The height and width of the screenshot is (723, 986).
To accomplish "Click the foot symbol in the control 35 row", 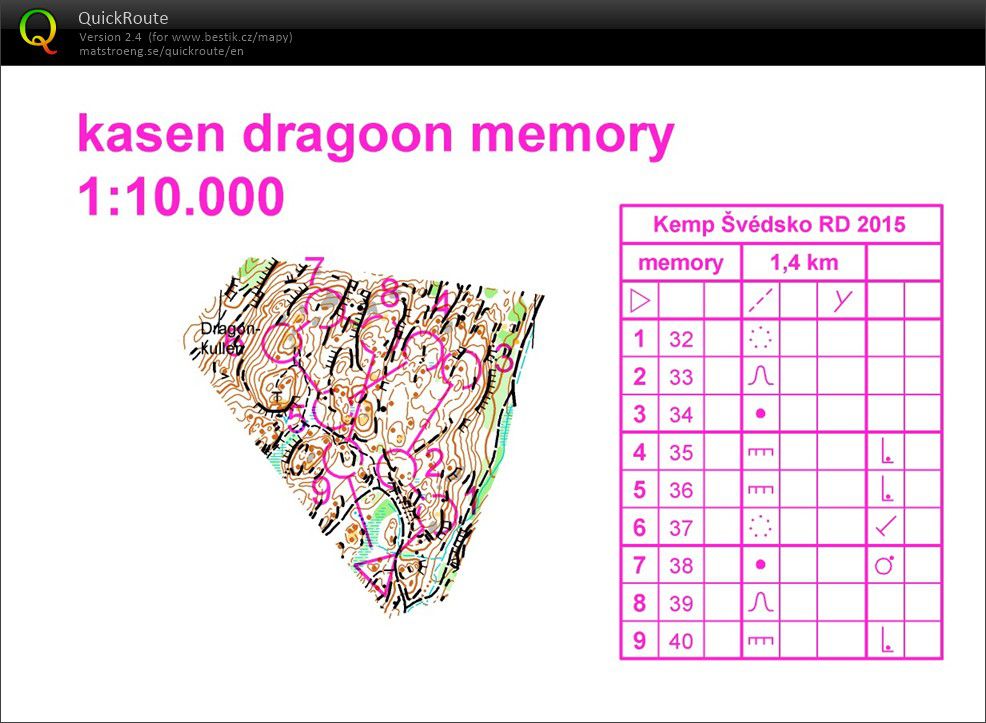I will (x=887, y=451).
